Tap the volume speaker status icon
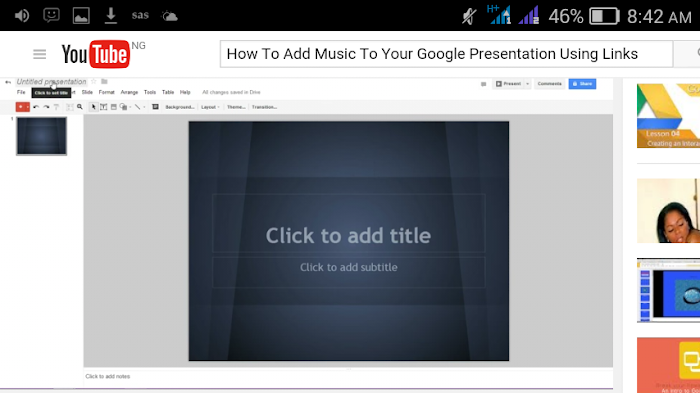This screenshot has width=700, height=393. click(x=21, y=16)
